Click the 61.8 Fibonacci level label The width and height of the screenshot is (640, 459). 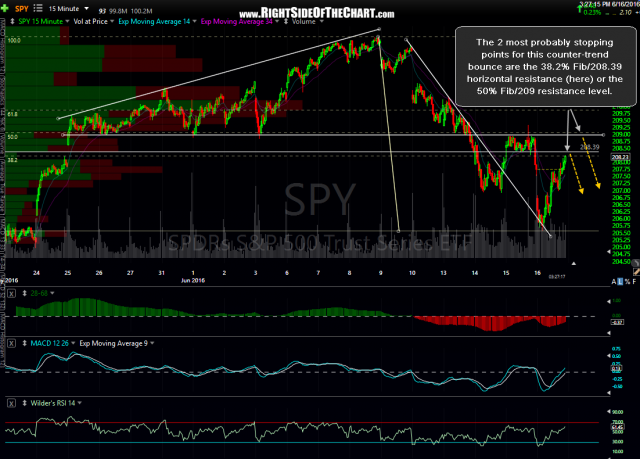12,115
